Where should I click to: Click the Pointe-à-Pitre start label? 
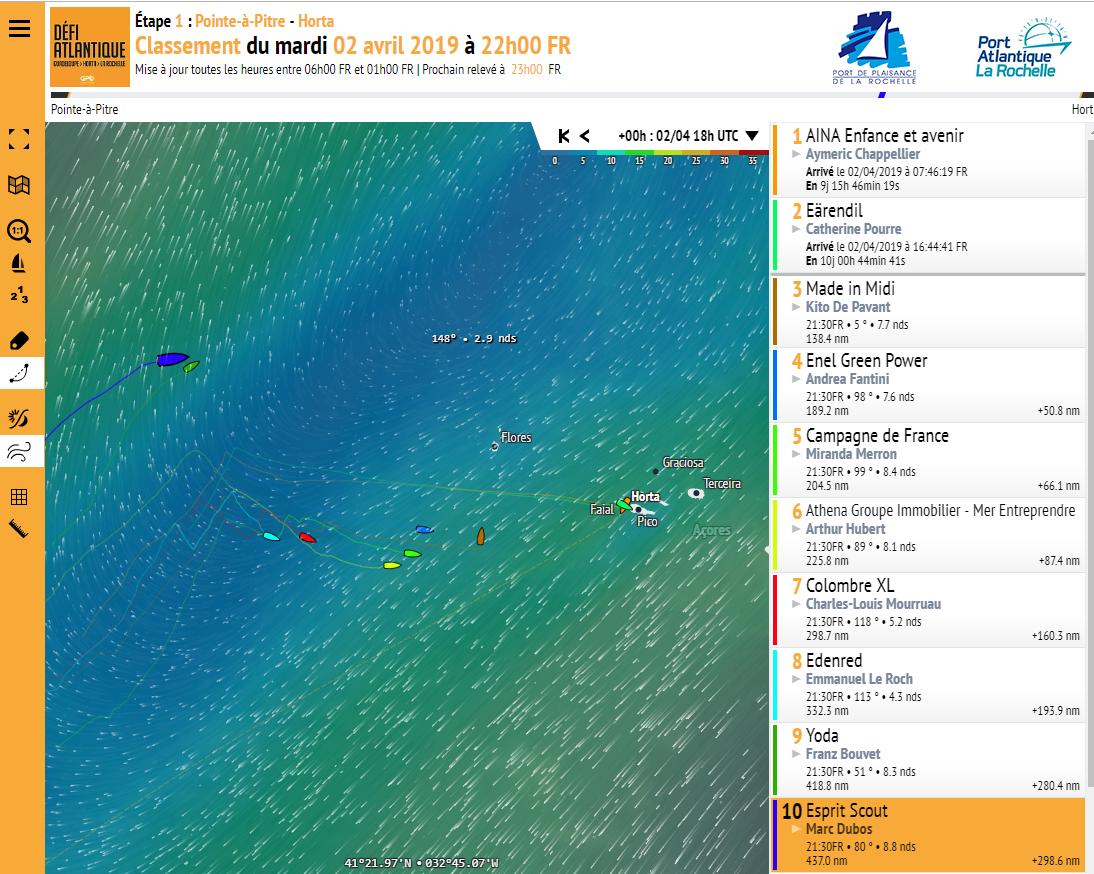point(84,110)
